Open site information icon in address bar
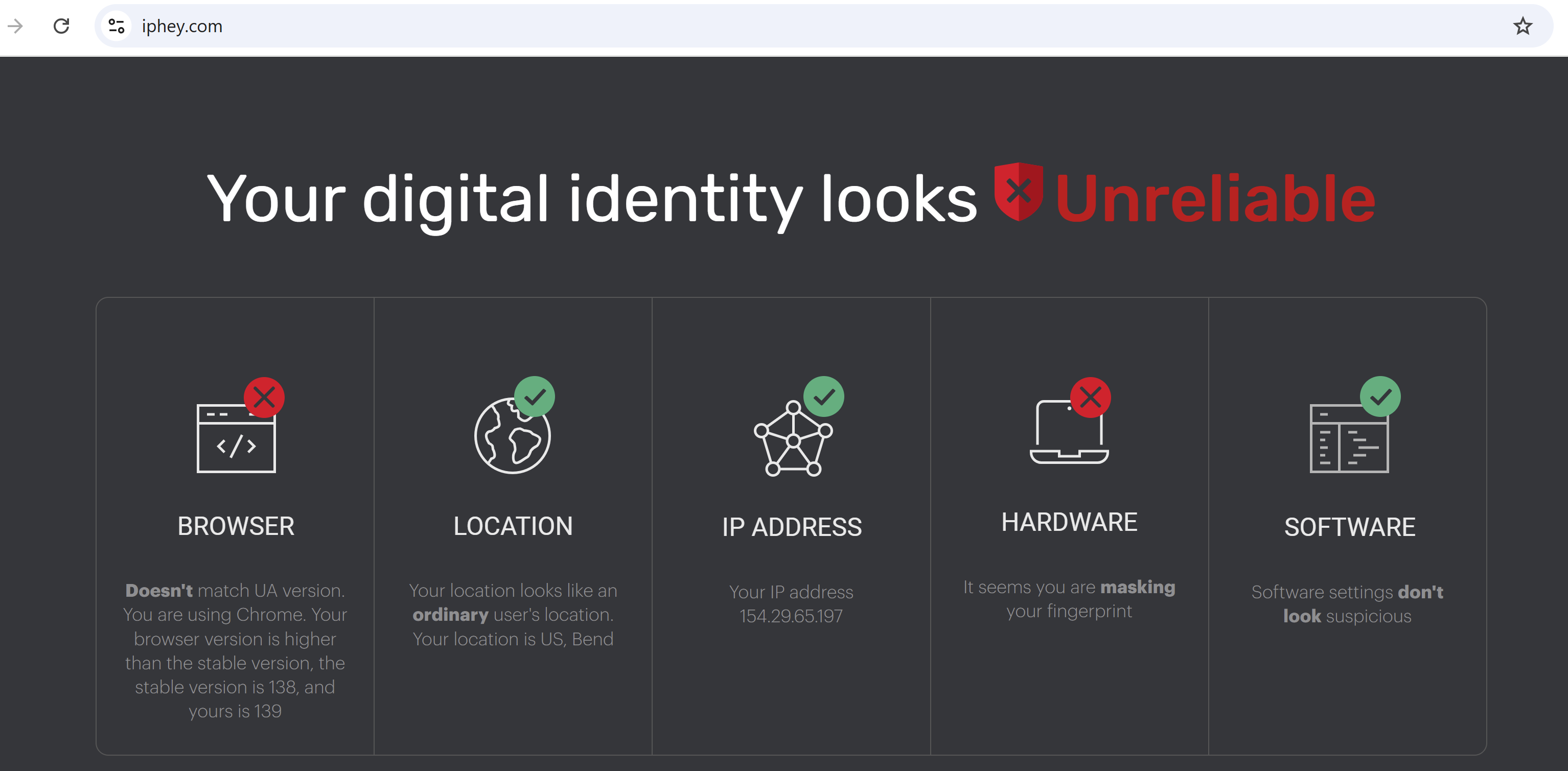This screenshot has width=1568, height=771. [116, 26]
